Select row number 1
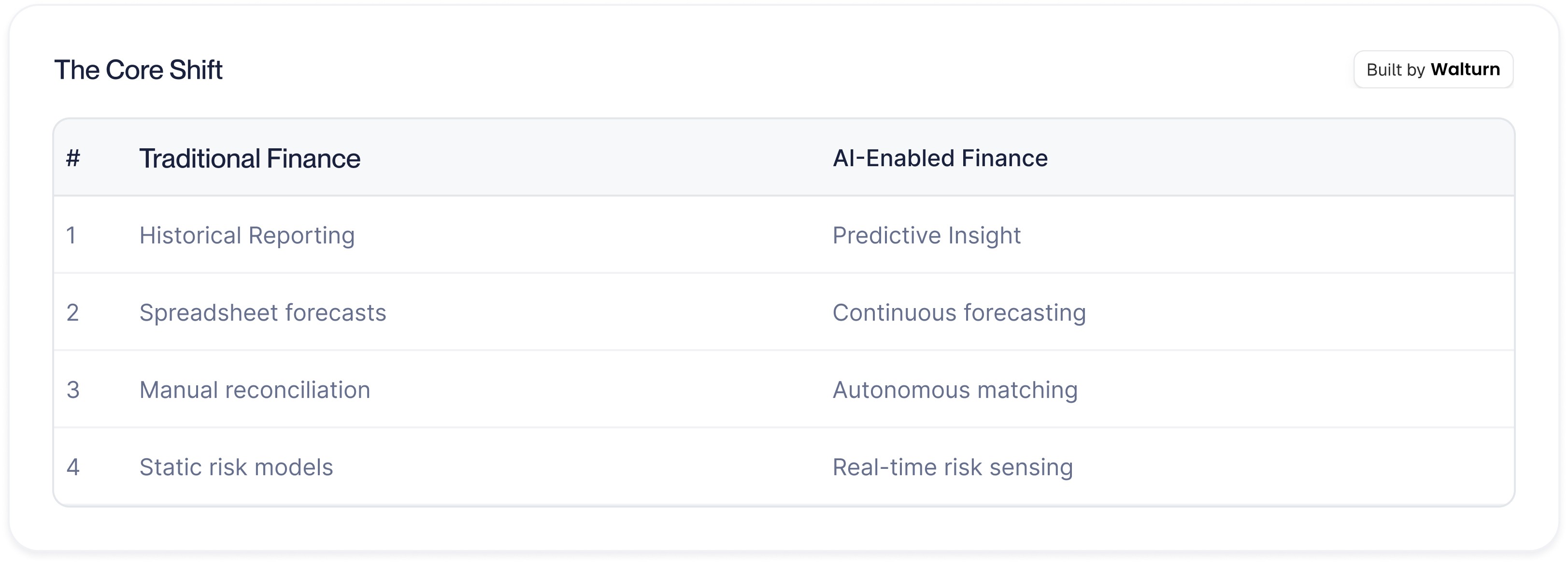This screenshot has height=564, width=1568. click(71, 236)
